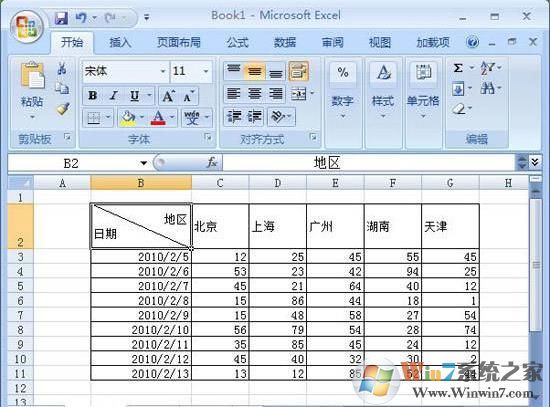550x407 pixels.
Task: Cut selection using the scissors icon
Action: (62, 68)
